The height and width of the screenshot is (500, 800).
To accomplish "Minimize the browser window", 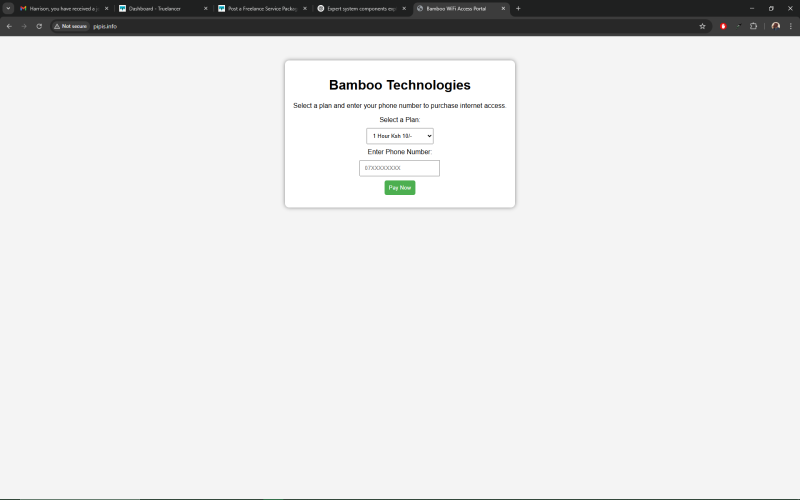I will tap(752, 9).
